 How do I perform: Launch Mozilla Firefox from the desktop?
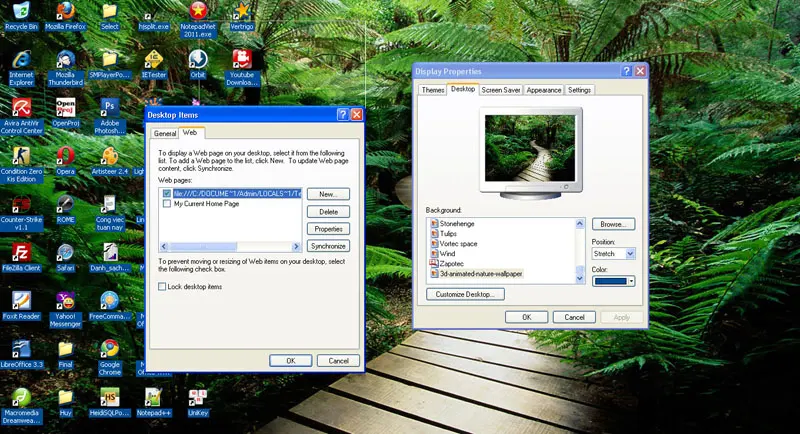tap(65, 15)
